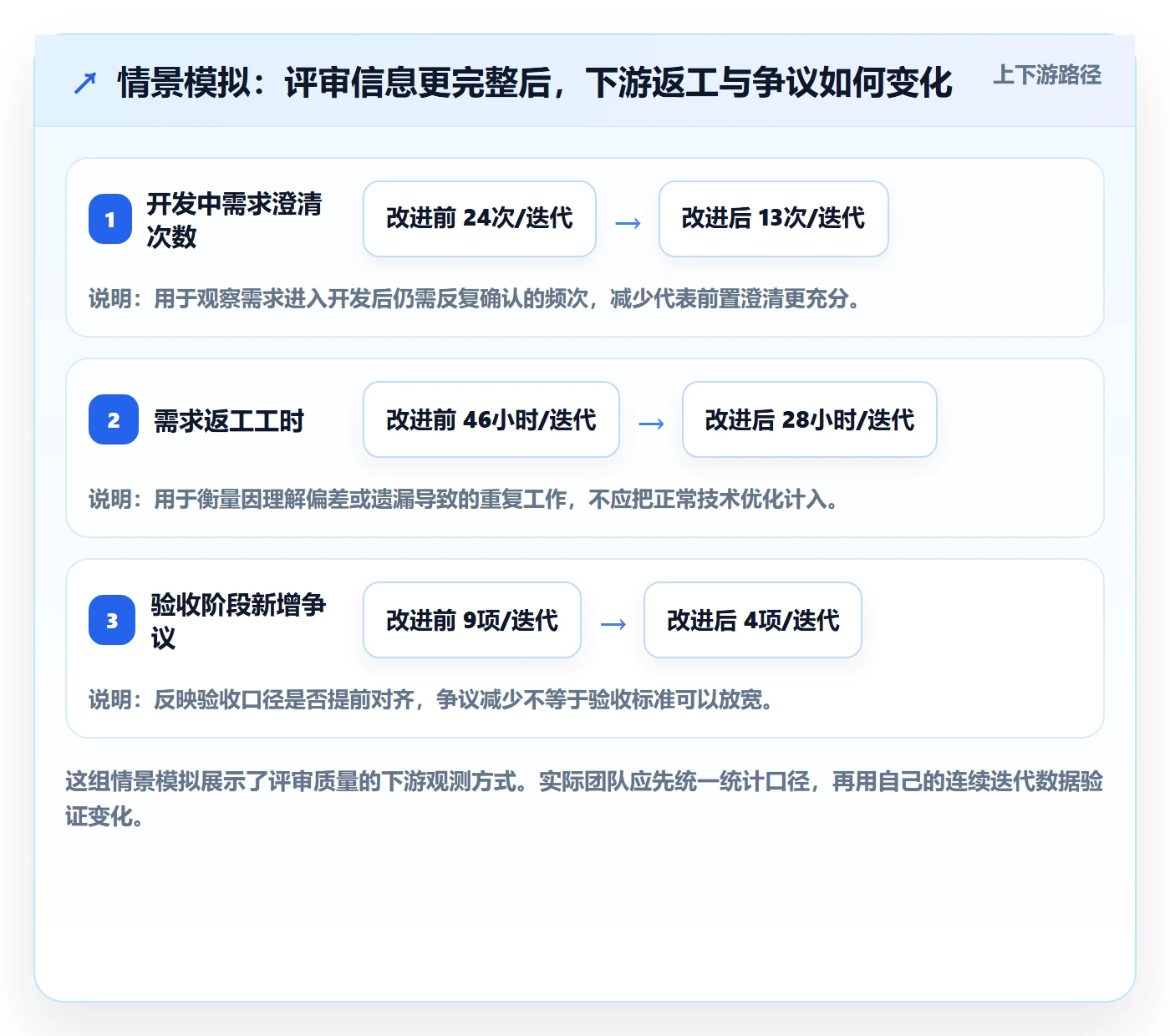Click the 验收阶段新增争议 label
Image resolution: width=1170 pixels, height=1036 pixels.
point(239,621)
